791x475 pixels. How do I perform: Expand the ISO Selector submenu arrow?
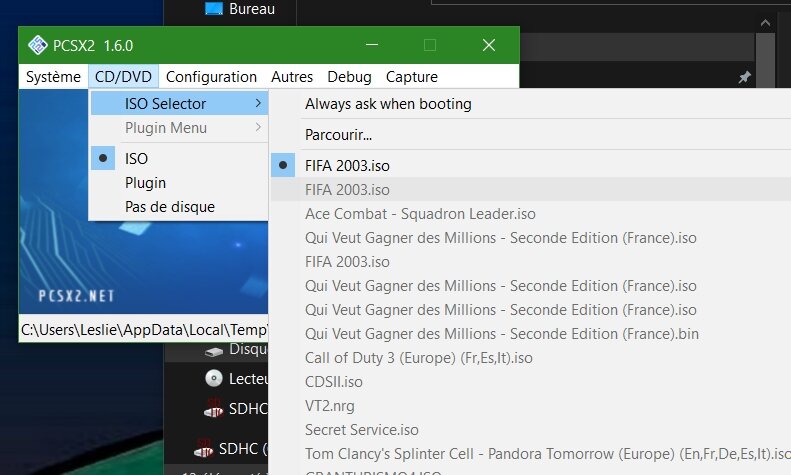258,103
